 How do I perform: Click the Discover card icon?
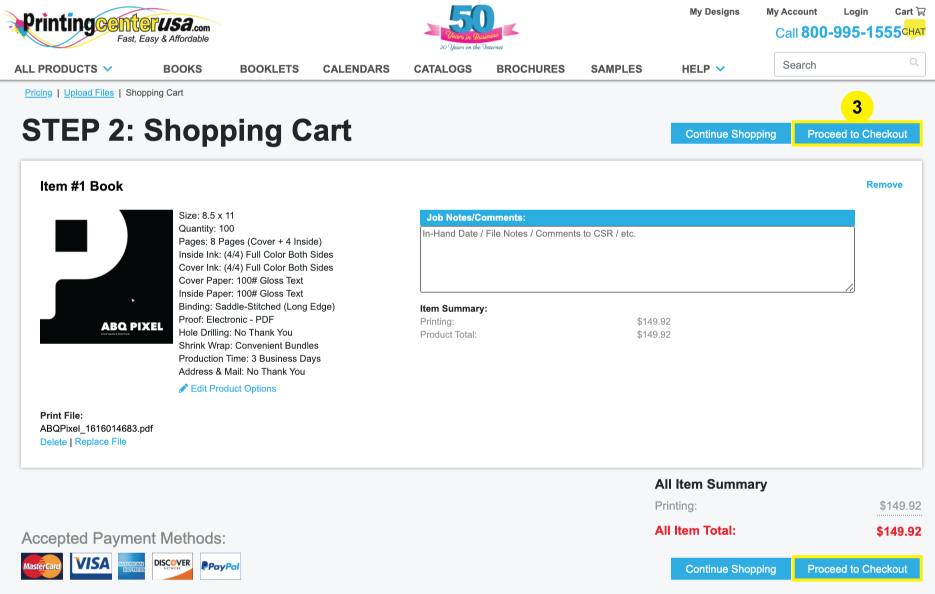click(x=172, y=566)
